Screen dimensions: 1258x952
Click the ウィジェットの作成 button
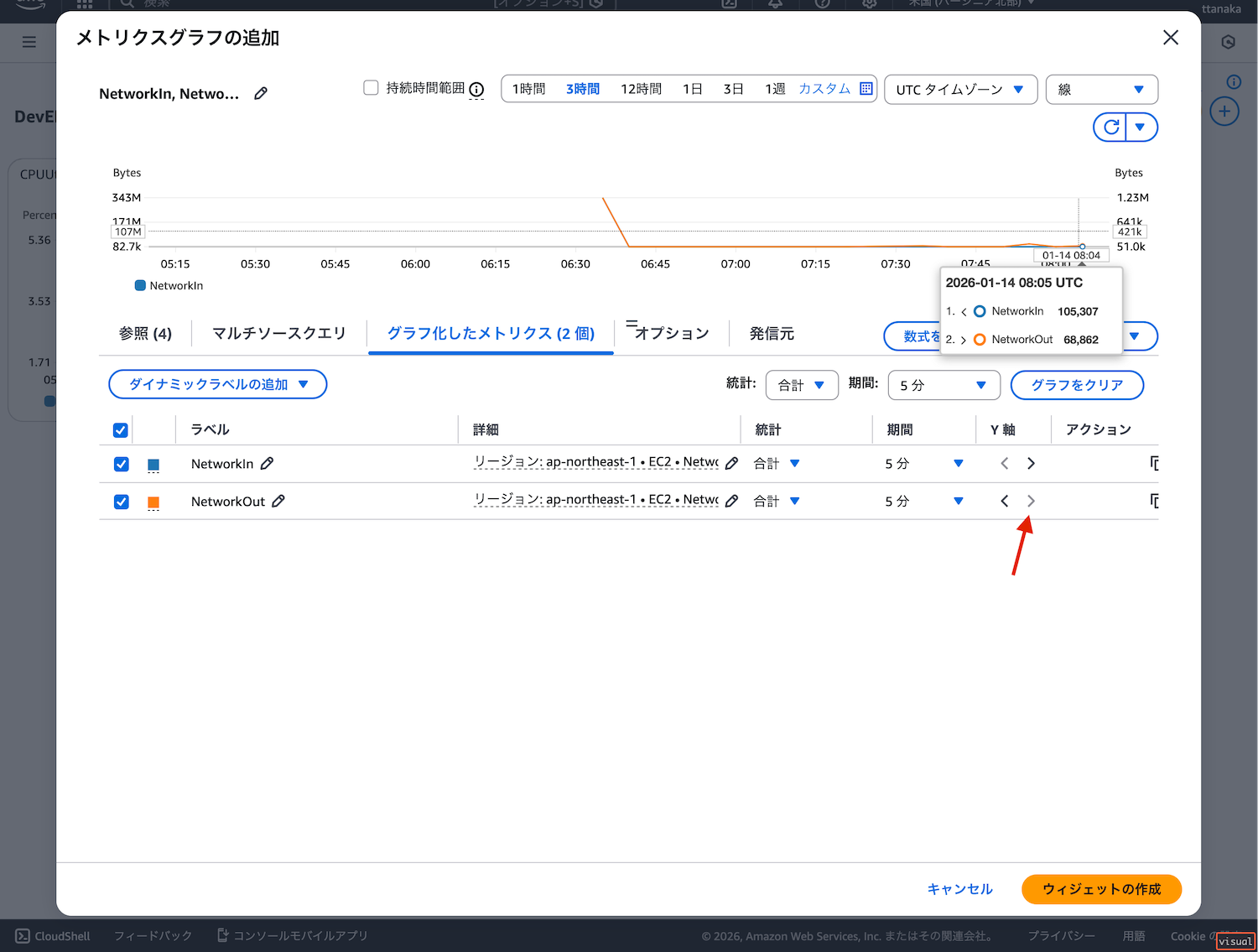[x=1100, y=889]
